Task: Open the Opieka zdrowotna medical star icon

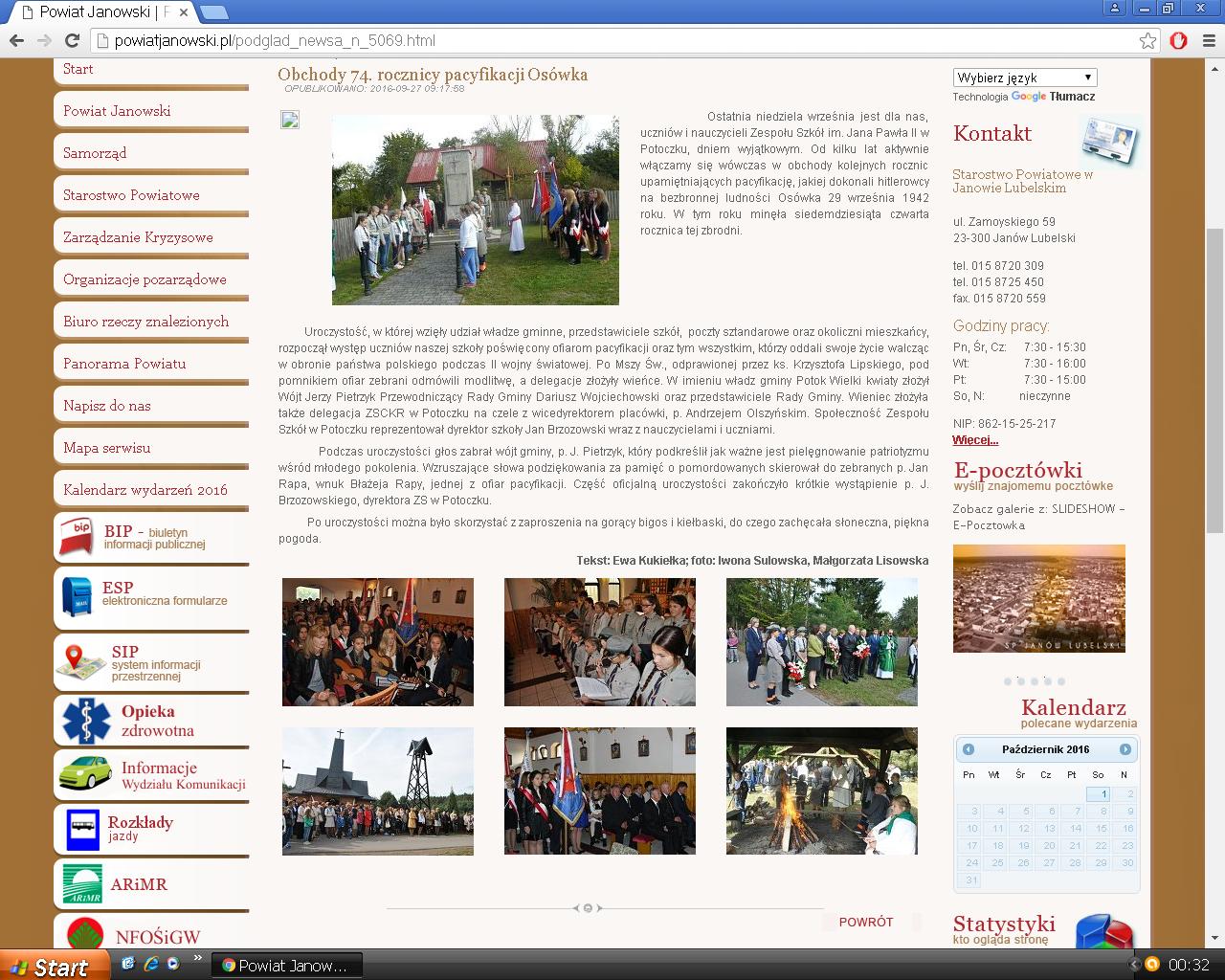Action: (86, 720)
